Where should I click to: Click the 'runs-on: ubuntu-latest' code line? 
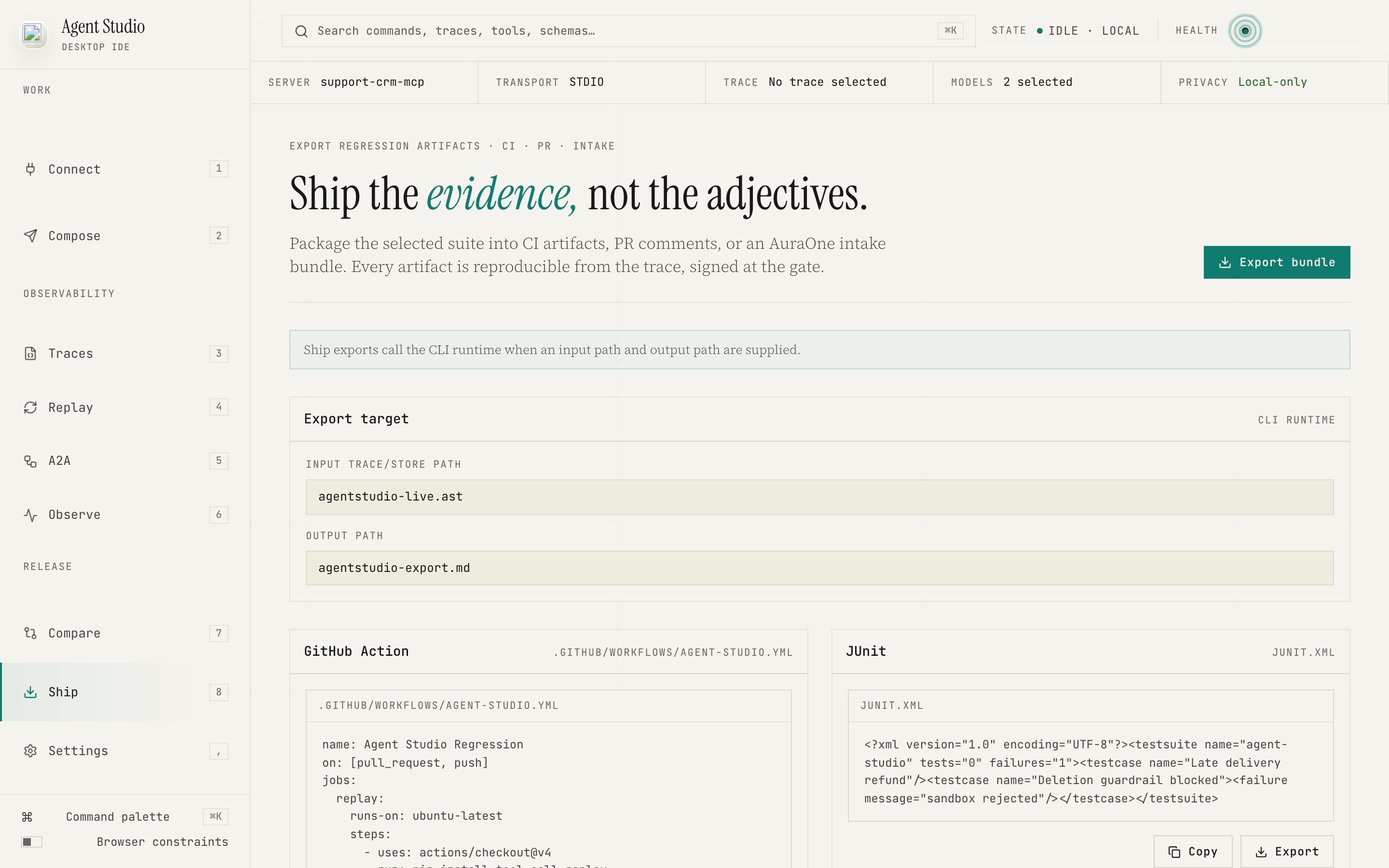426,816
